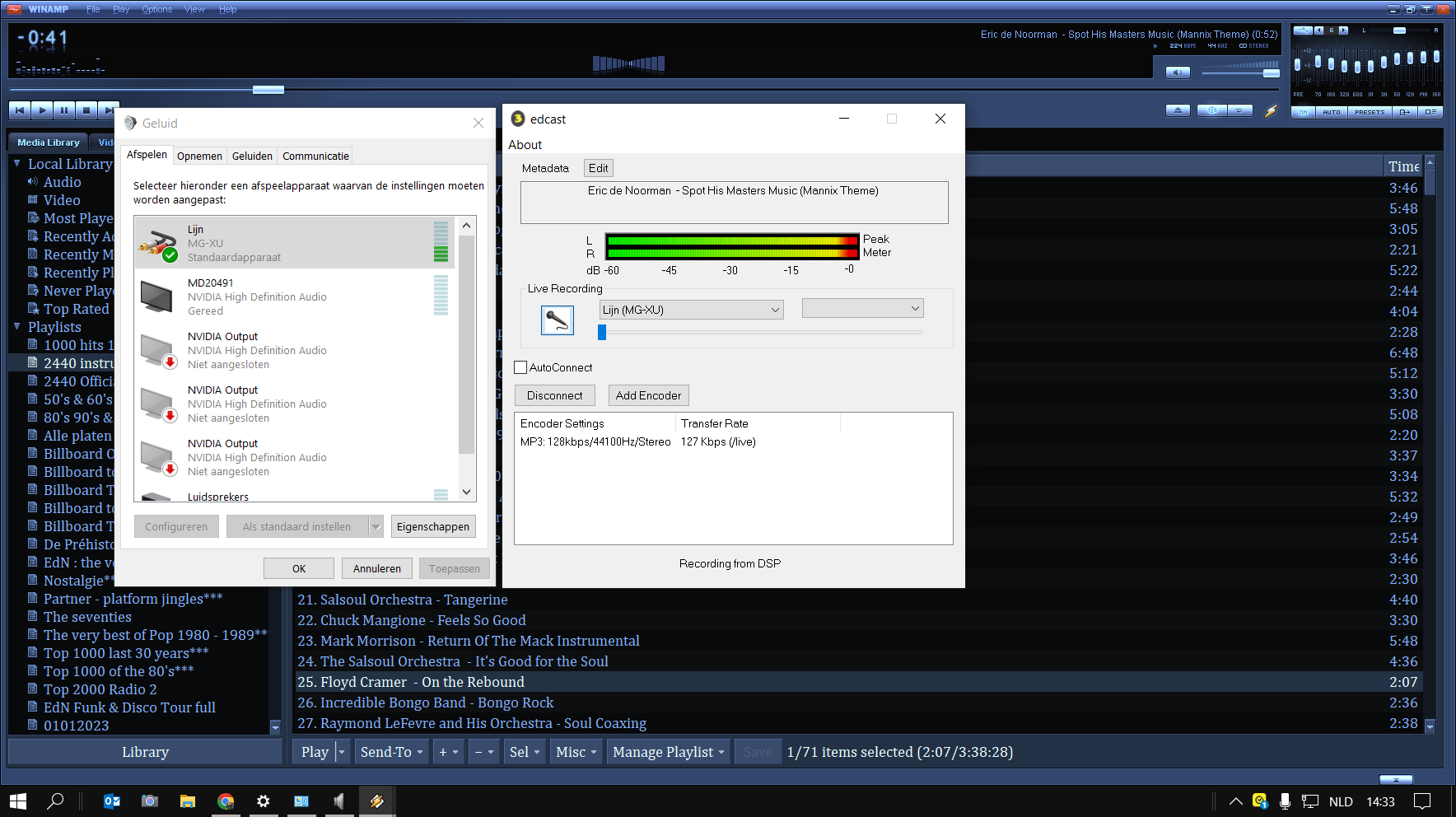Switch to the Opnemen tab
1456x817 pixels.
199,156
